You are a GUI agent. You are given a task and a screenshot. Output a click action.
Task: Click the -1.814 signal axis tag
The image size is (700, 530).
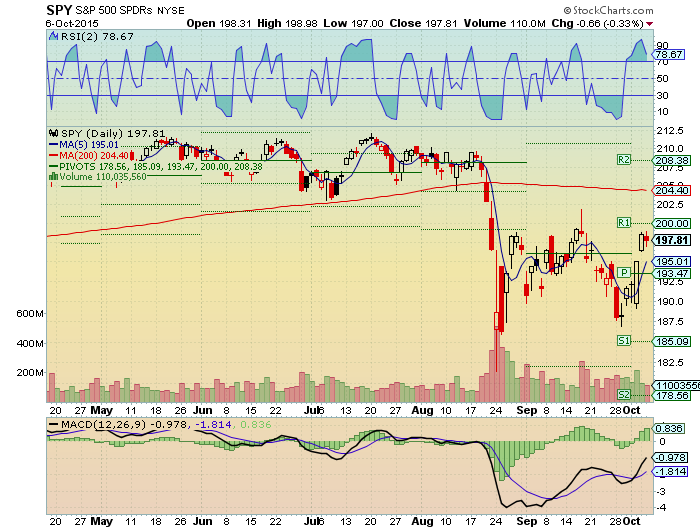click(670, 472)
